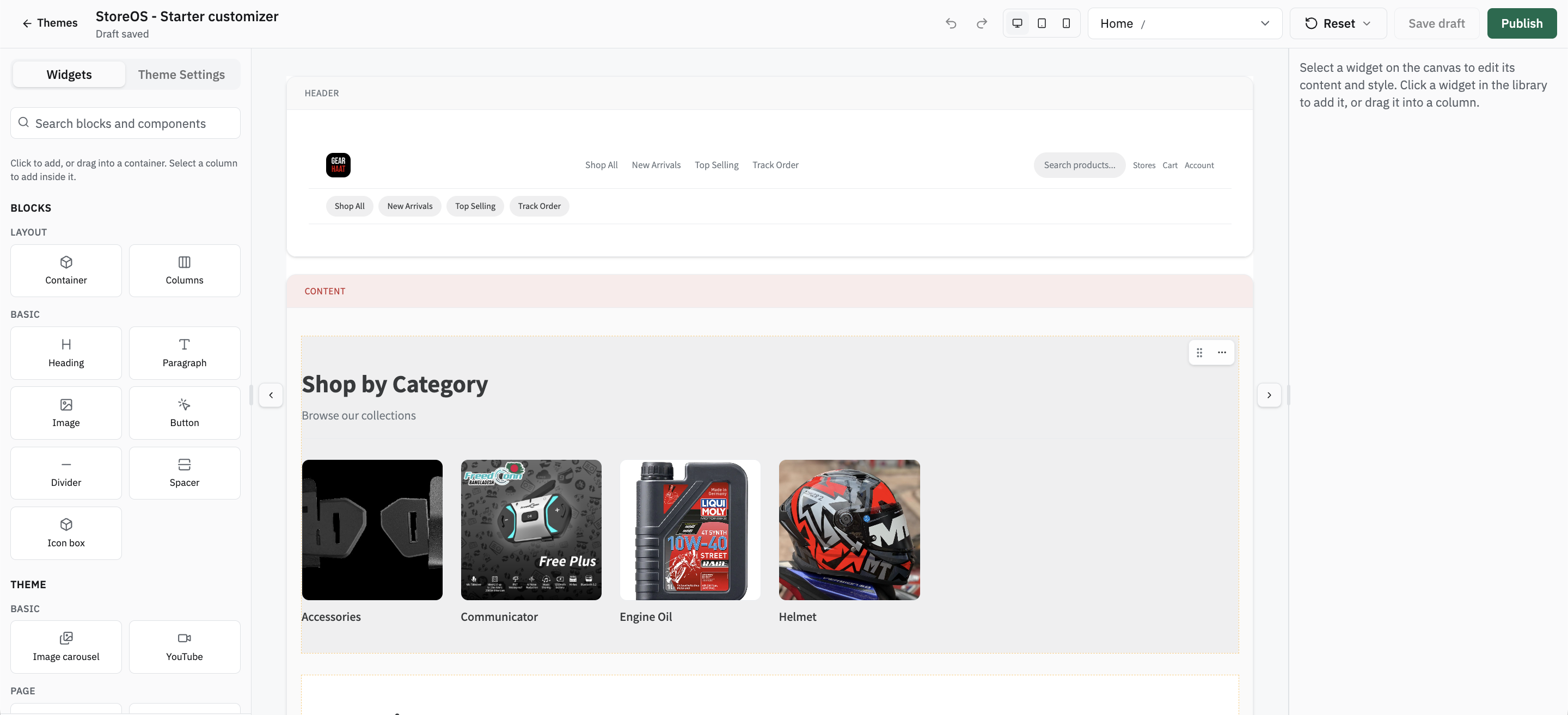Image resolution: width=1568 pixels, height=715 pixels.
Task: Click the Gear Haat logo in header
Action: (339, 165)
